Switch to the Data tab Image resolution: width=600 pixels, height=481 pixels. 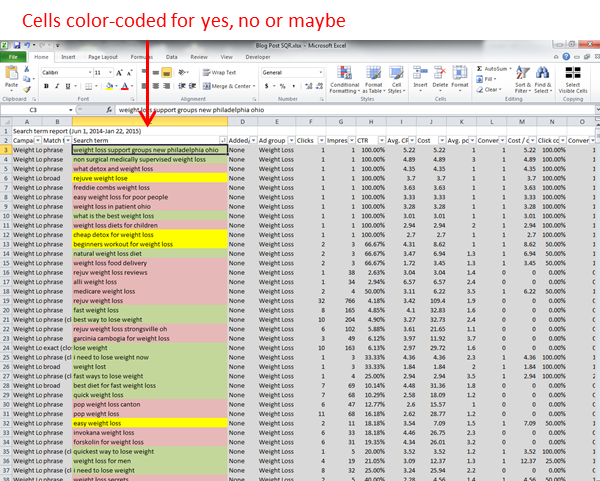coord(171,57)
